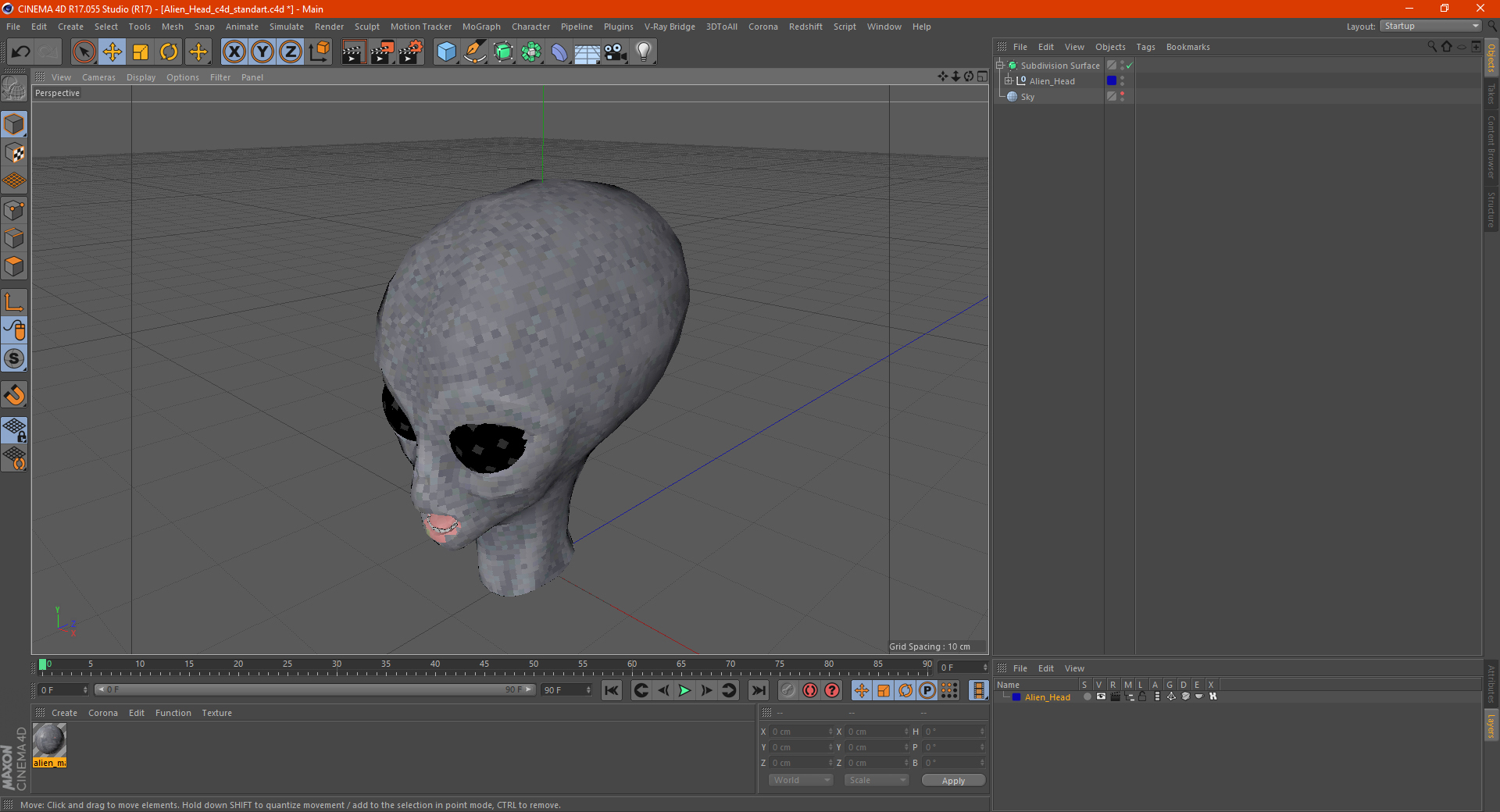The width and height of the screenshot is (1500, 812).
Task: Click the Array modeling objects icon
Action: 531,52
